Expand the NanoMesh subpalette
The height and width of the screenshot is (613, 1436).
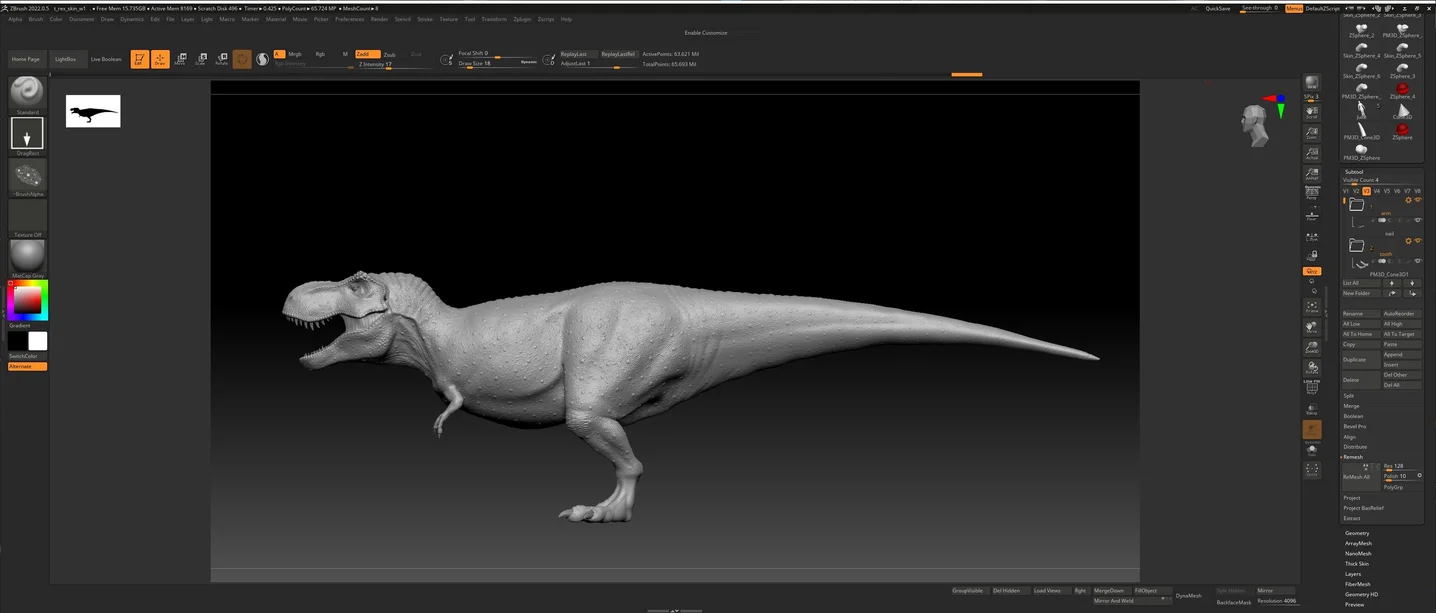(1358, 553)
